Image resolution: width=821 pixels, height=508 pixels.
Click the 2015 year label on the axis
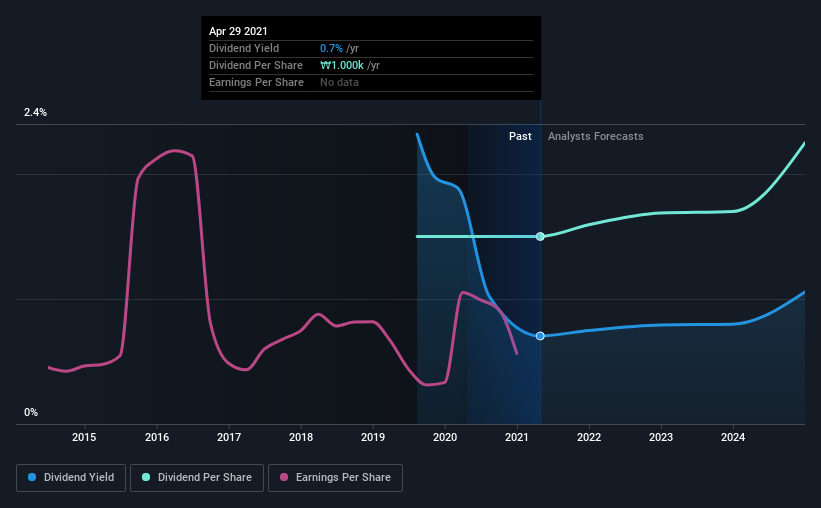pos(84,437)
